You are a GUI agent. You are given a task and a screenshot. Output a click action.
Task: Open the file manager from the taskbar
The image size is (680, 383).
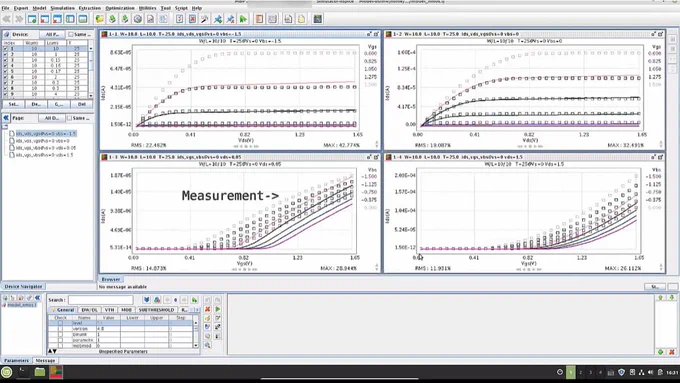click(39, 372)
